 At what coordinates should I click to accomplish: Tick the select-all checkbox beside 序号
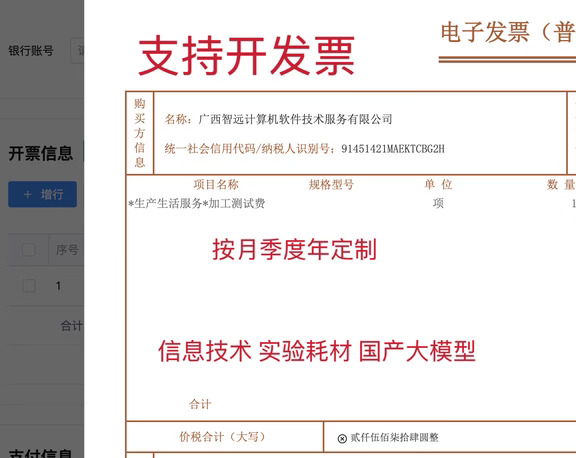(x=29, y=250)
